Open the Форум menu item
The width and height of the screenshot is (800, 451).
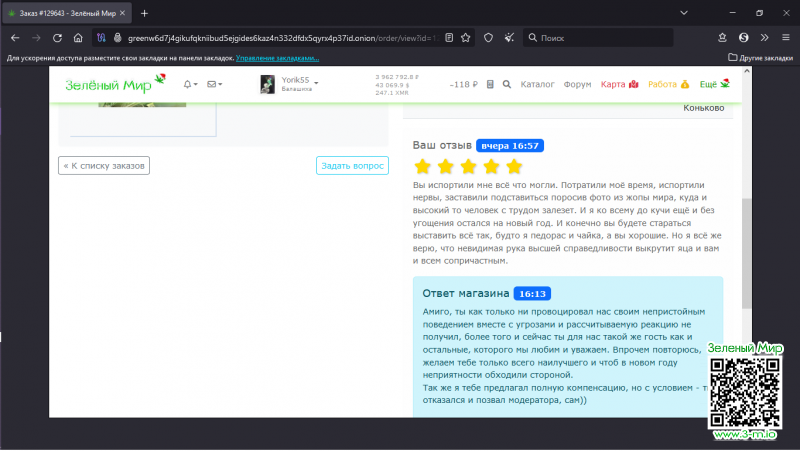577,85
